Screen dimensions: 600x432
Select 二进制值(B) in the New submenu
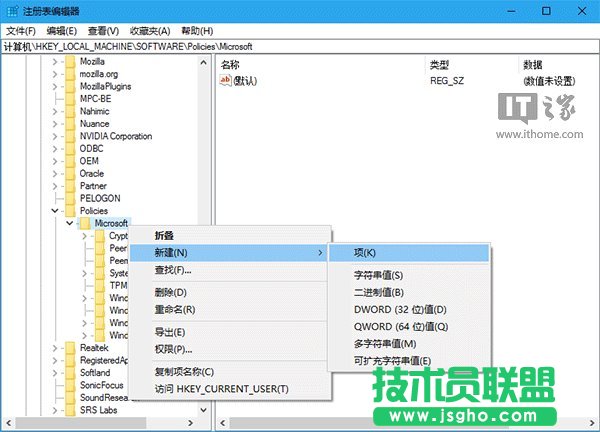[409, 293]
